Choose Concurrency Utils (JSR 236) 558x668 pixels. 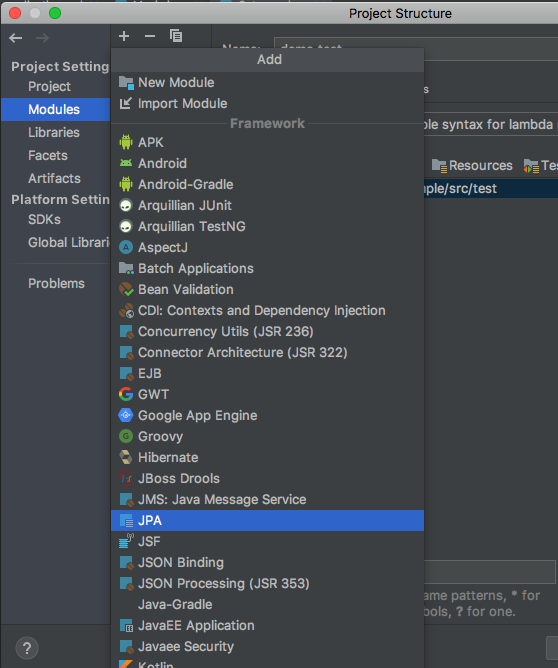tap(267, 331)
